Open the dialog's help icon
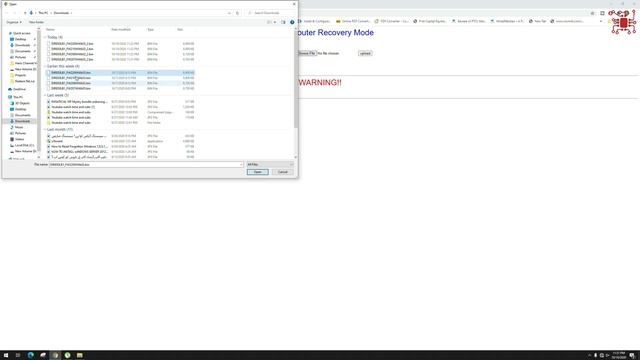 (x=292, y=22)
